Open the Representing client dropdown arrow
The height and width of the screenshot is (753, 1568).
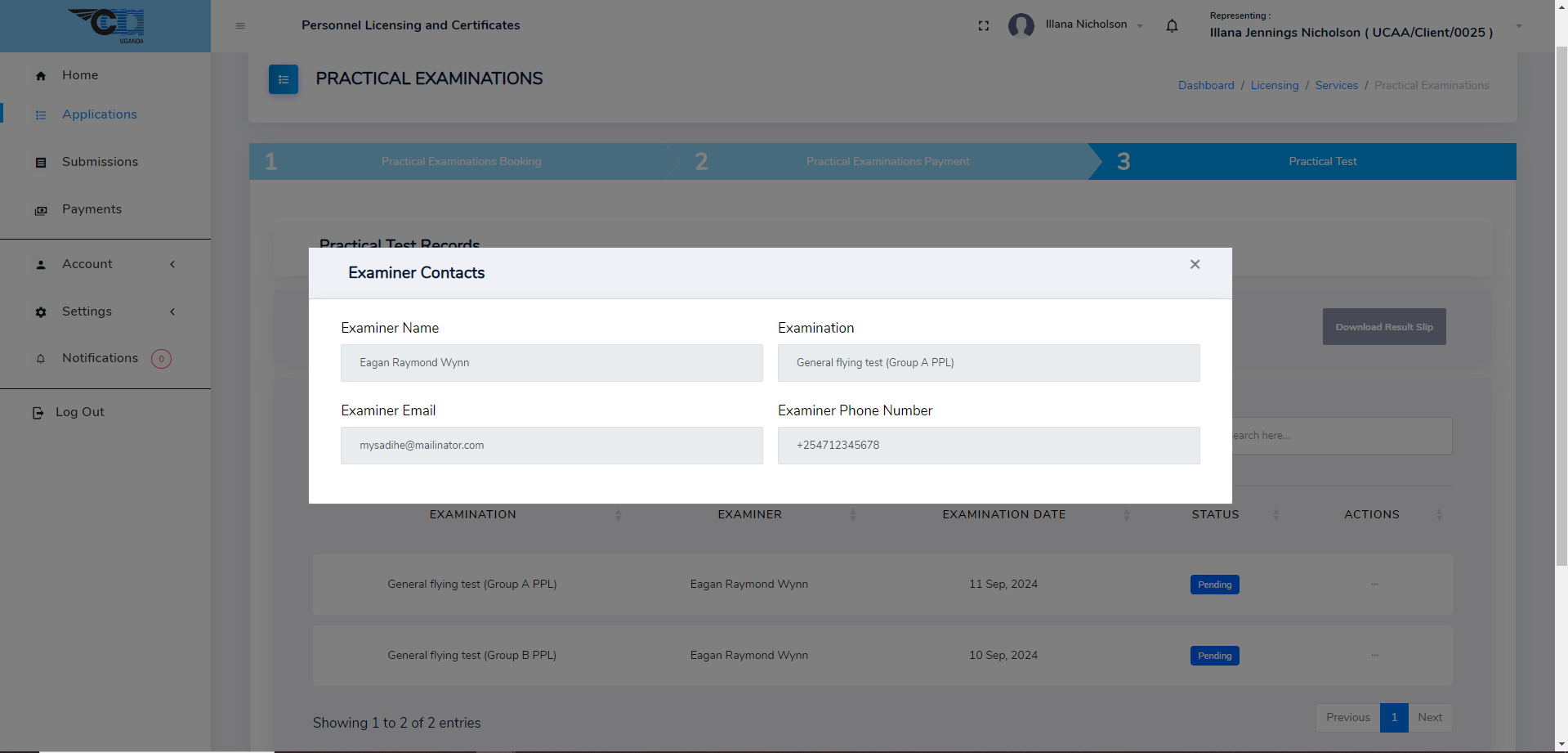(x=1518, y=26)
